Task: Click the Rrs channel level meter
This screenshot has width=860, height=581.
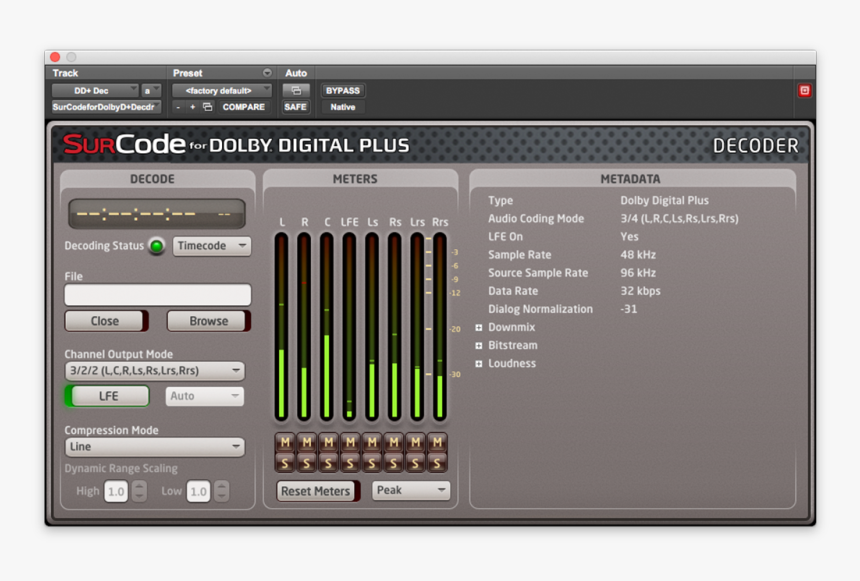Action: point(439,326)
